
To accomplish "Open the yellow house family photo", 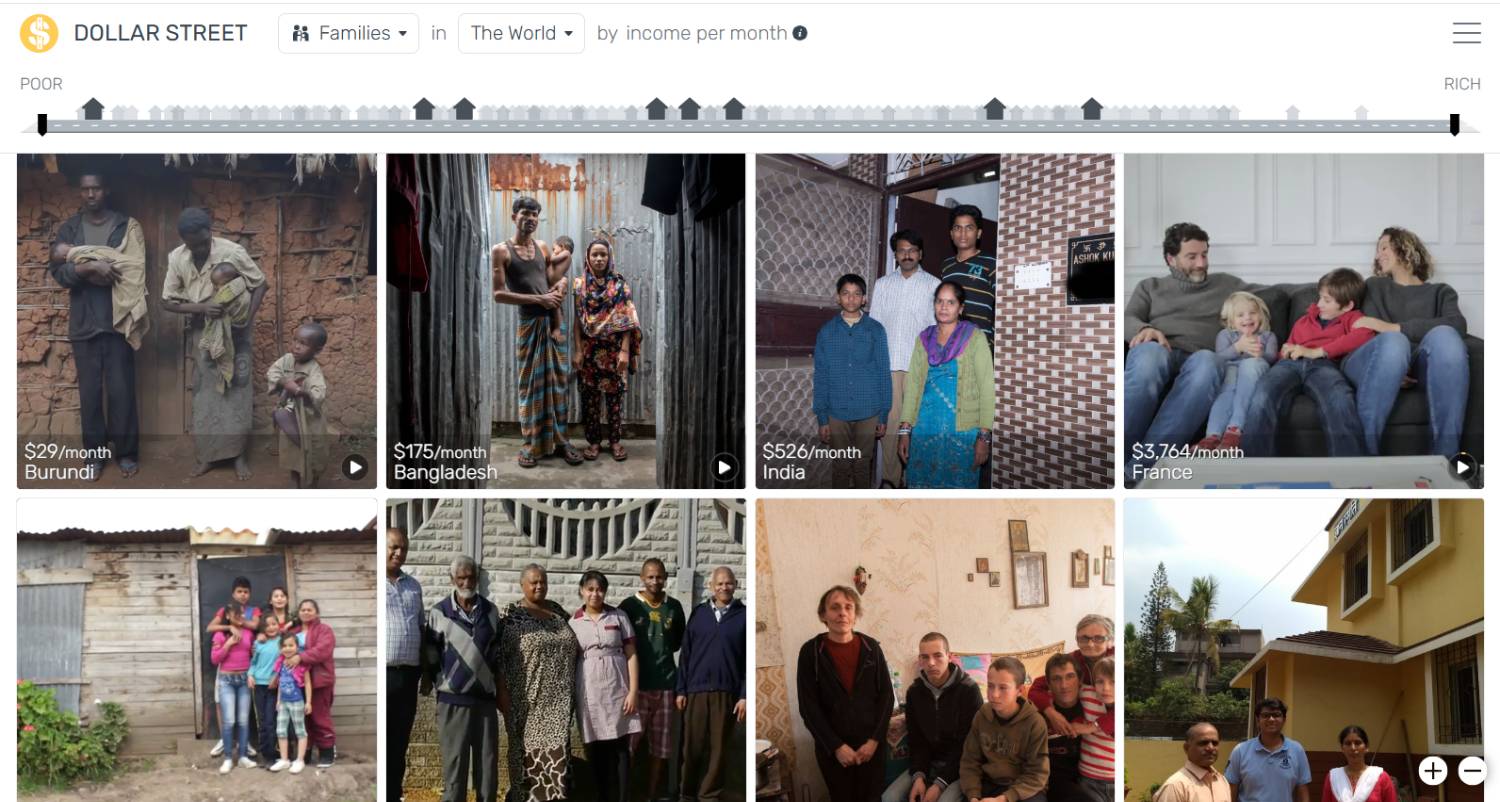I will tap(1304, 650).
